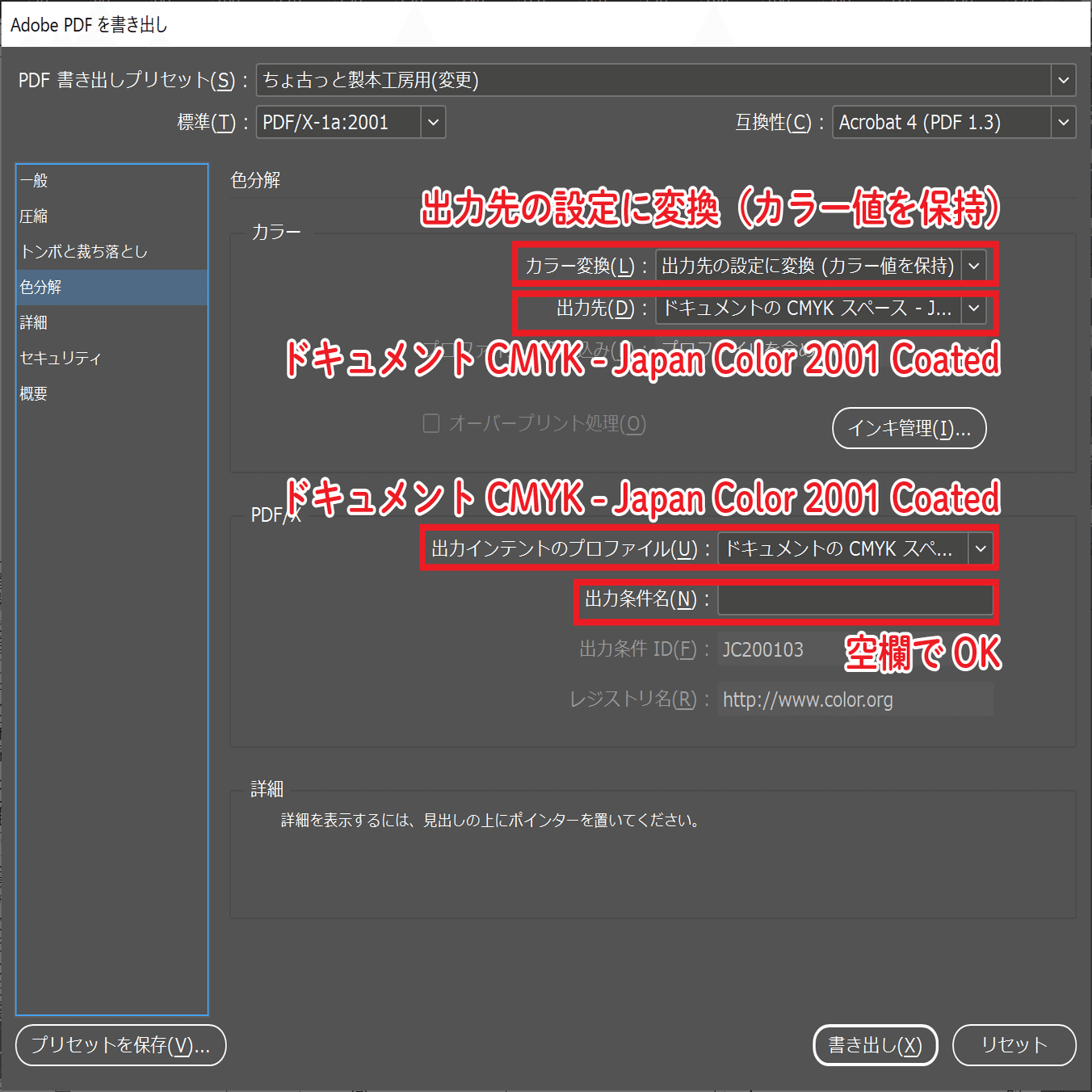
Task: Open the 互換性 Acrobat 4 dropdown
Action: (954, 122)
